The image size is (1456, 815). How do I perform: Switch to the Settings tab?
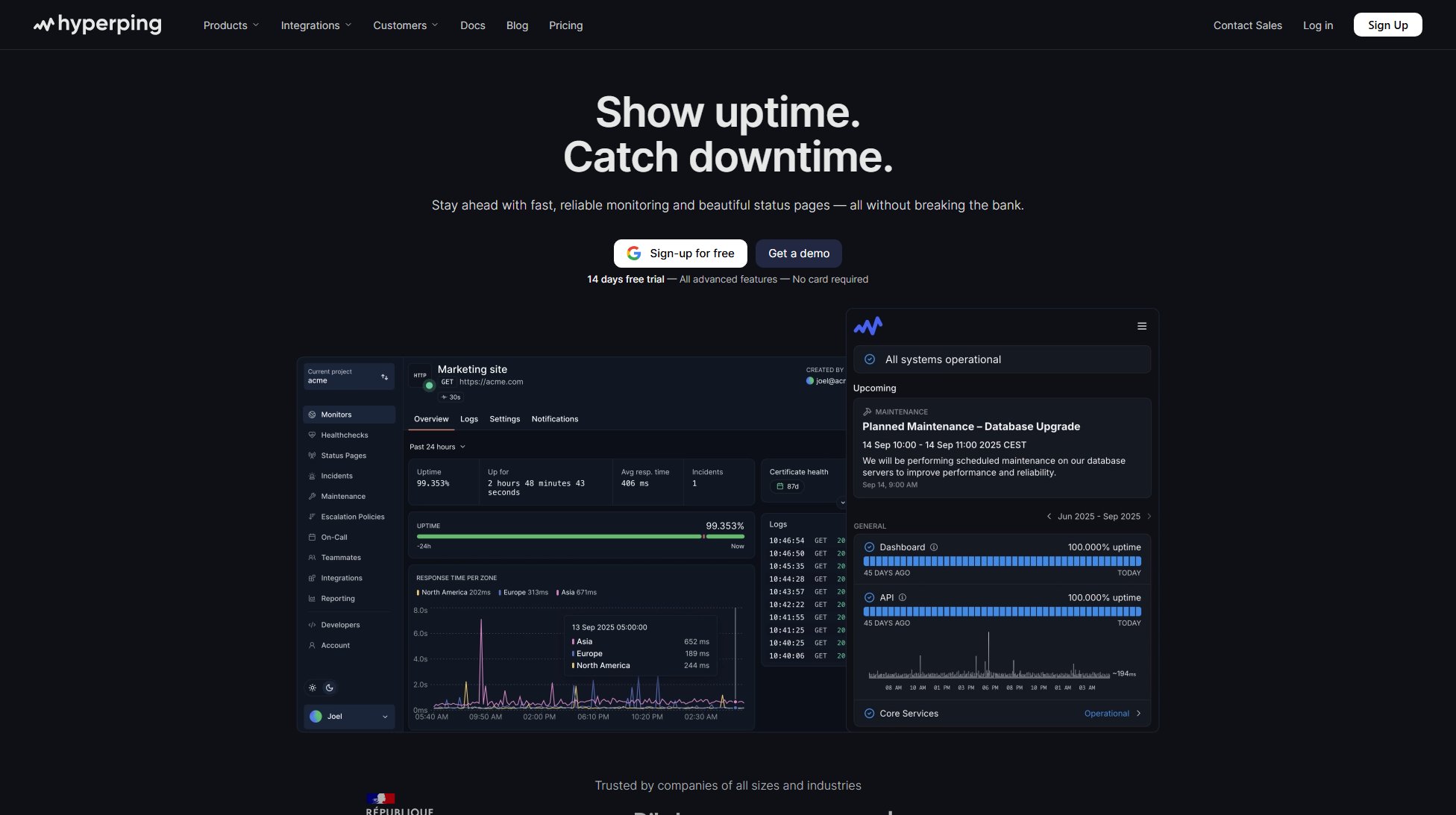(505, 419)
